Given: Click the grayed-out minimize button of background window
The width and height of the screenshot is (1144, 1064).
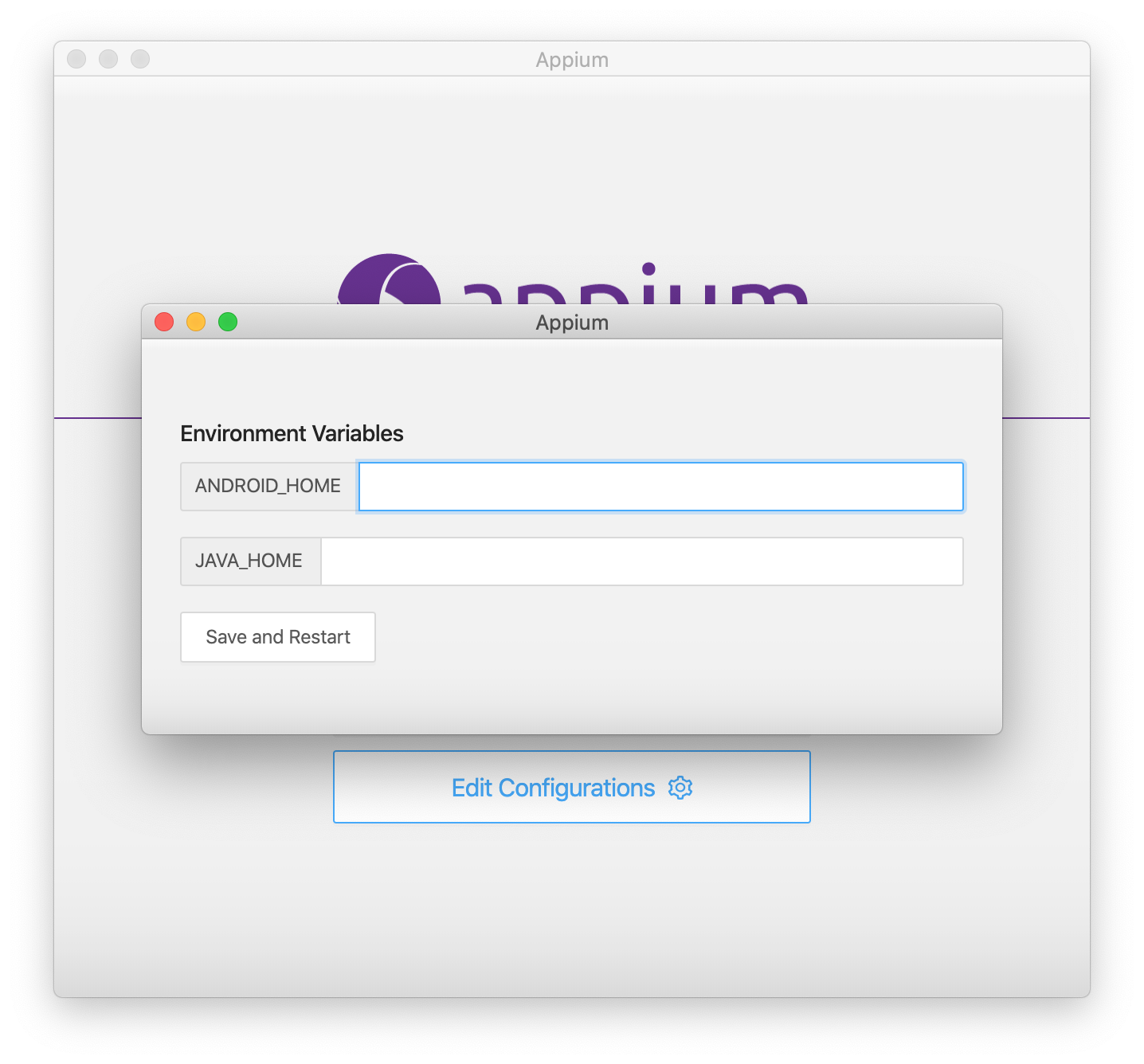Looking at the screenshot, I should click(108, 59).
